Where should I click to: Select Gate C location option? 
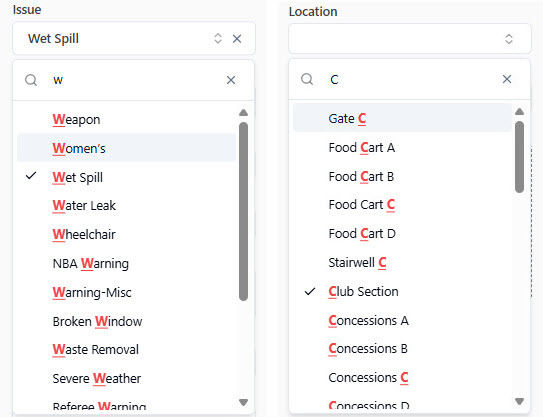(402, 118)
